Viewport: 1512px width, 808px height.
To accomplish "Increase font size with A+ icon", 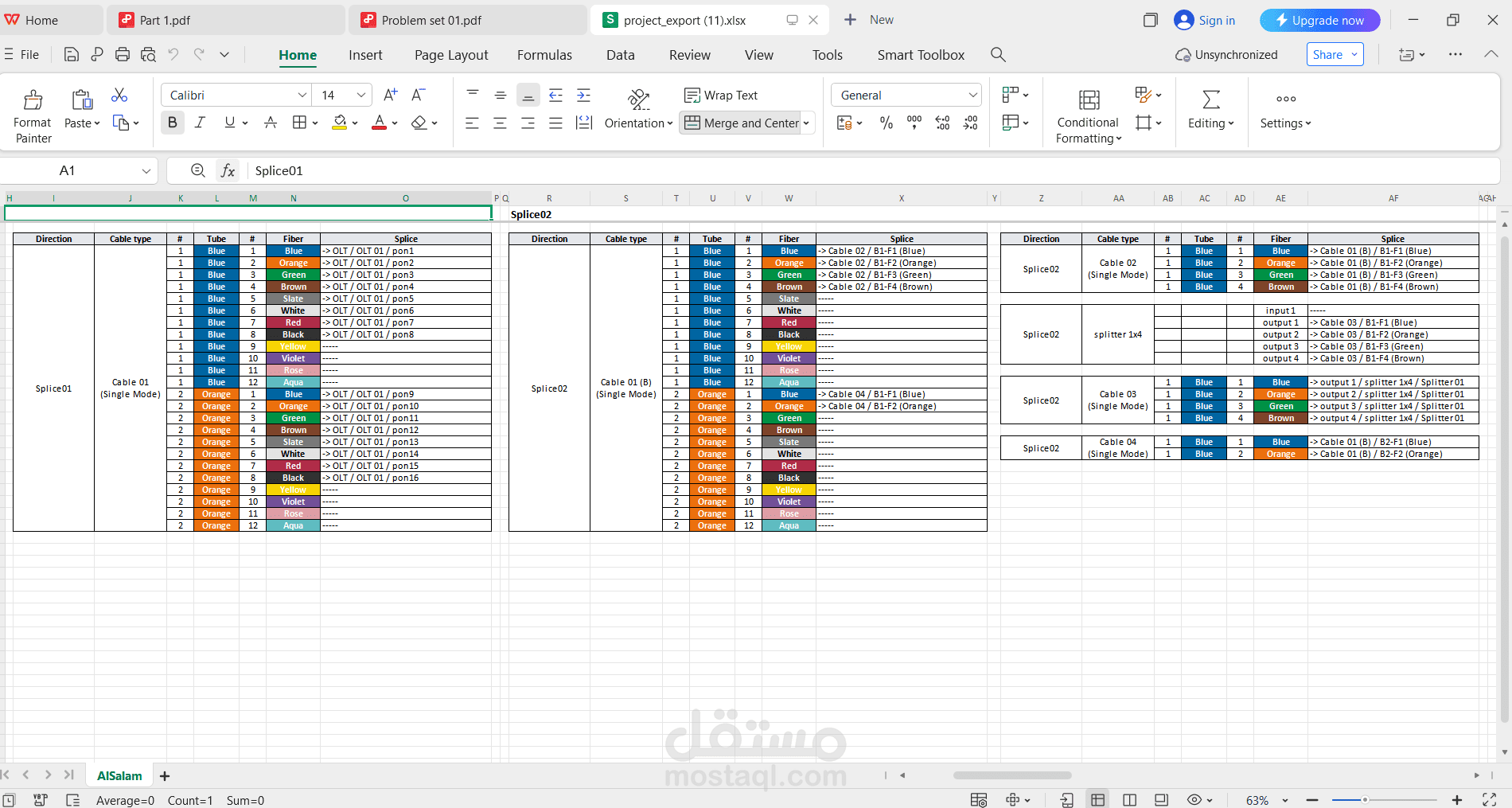I will pos(390,95).
